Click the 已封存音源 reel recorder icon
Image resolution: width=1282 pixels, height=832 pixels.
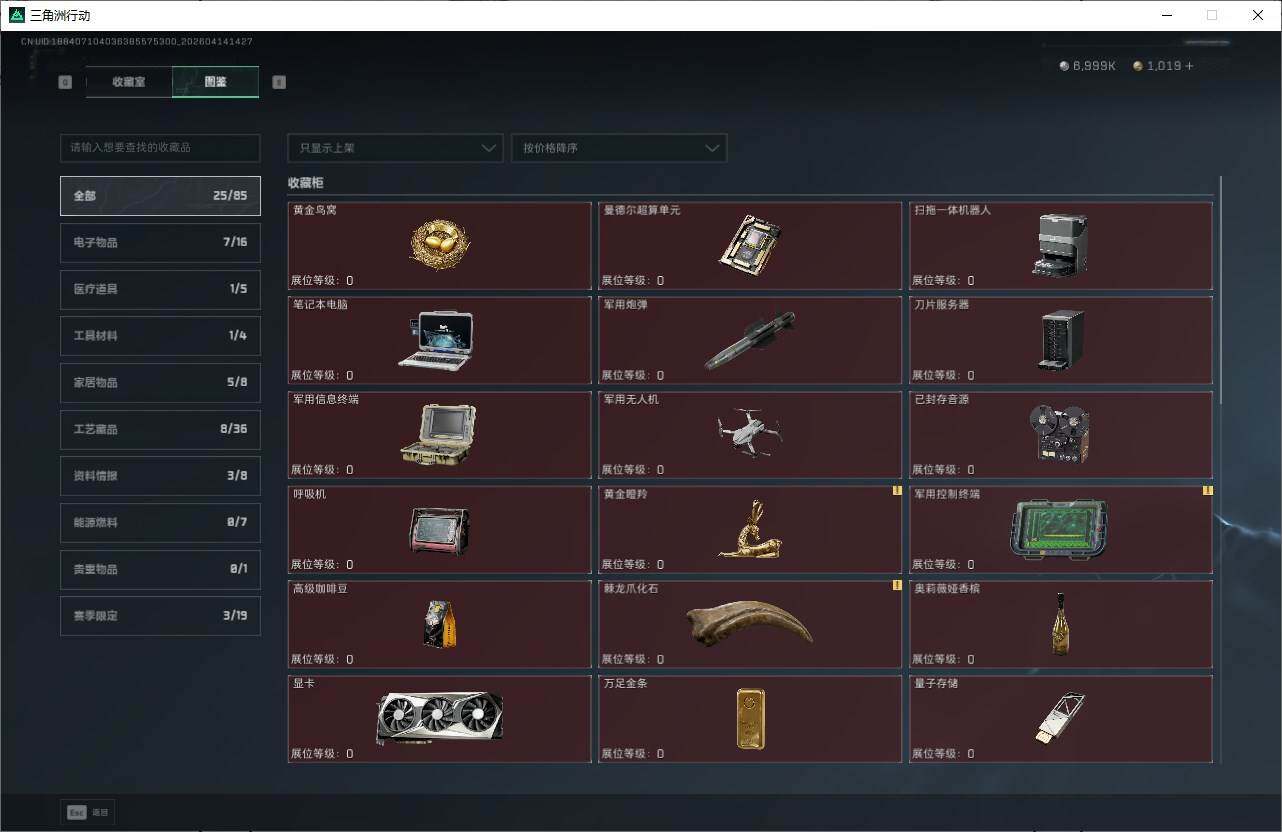tap(1060, 434)
